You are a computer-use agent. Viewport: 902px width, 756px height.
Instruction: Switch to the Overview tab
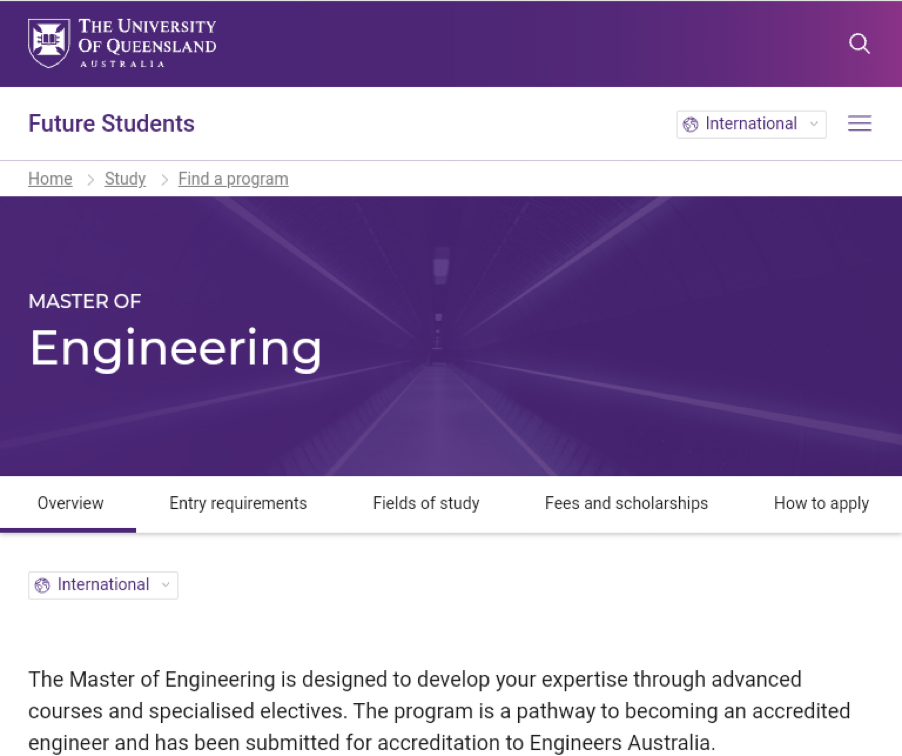point(70,503)
